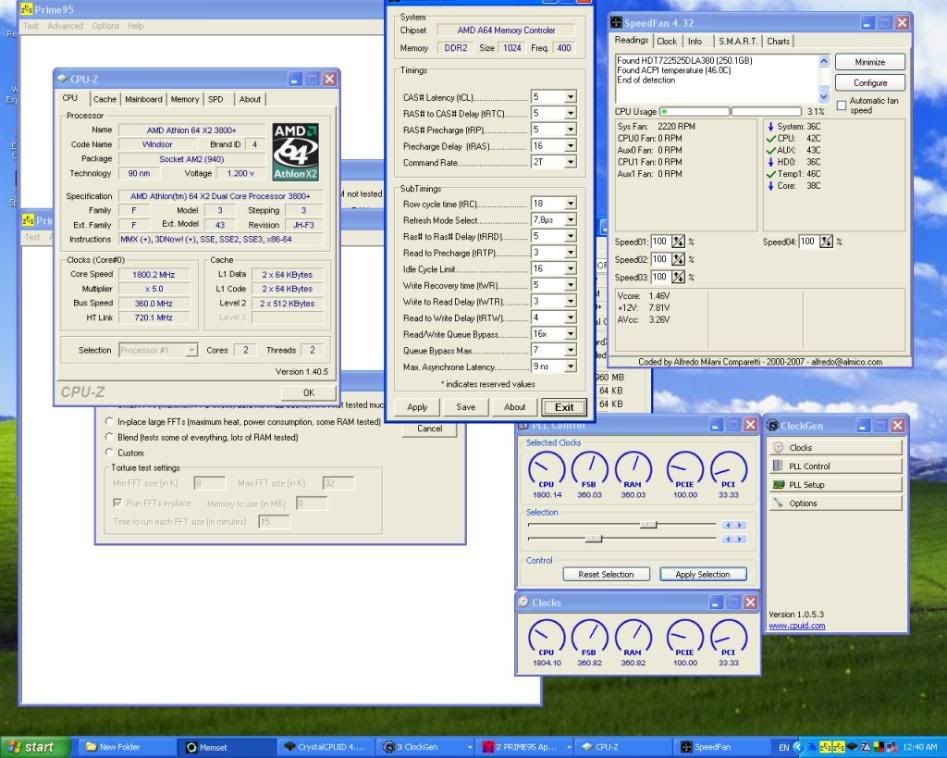Click the upper slider thumb in PLL Control
947x758 pixels.
pyautogui.click(x=648, y=524)
